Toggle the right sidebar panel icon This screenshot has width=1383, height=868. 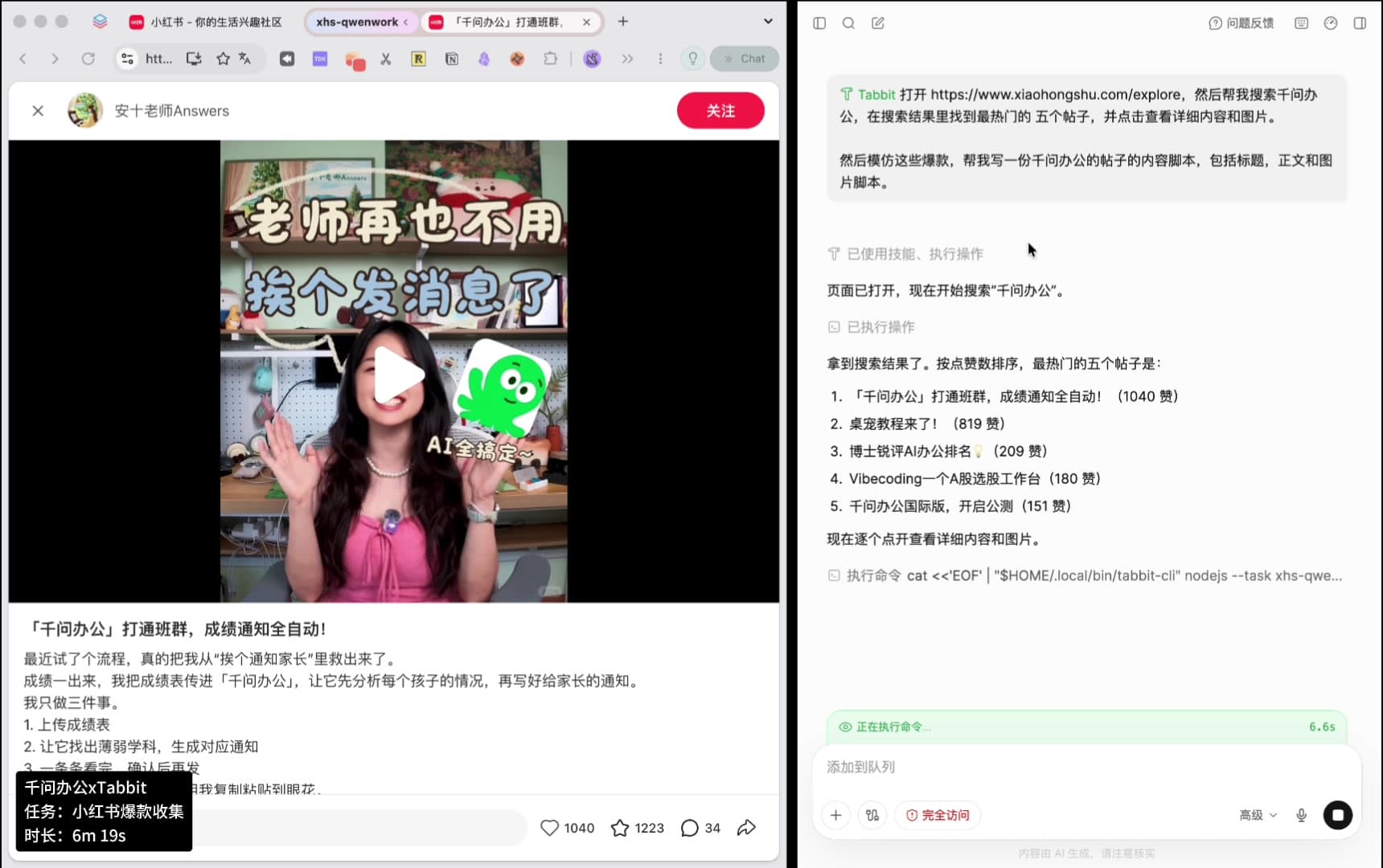click(x=1360, y=23)
